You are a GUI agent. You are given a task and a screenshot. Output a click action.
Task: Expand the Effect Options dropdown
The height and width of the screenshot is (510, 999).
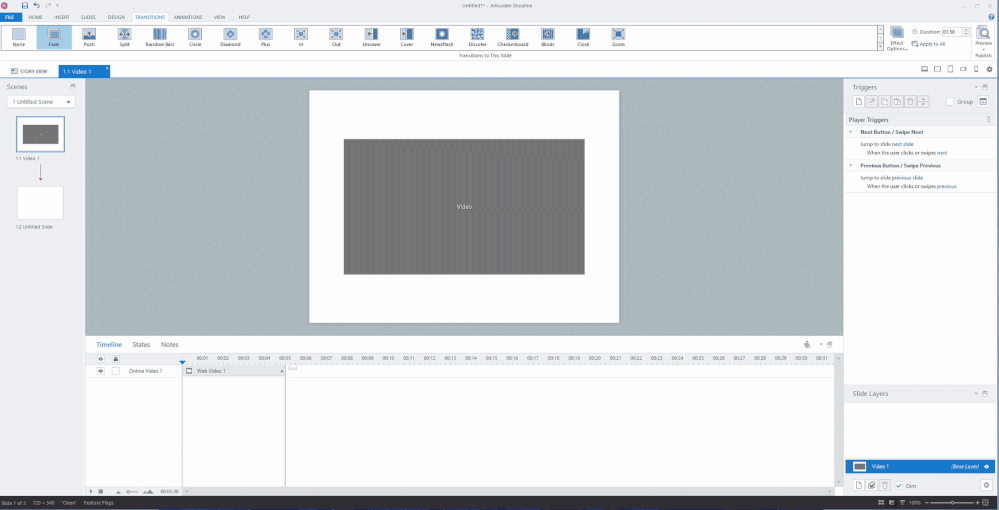tap(896, 38)
